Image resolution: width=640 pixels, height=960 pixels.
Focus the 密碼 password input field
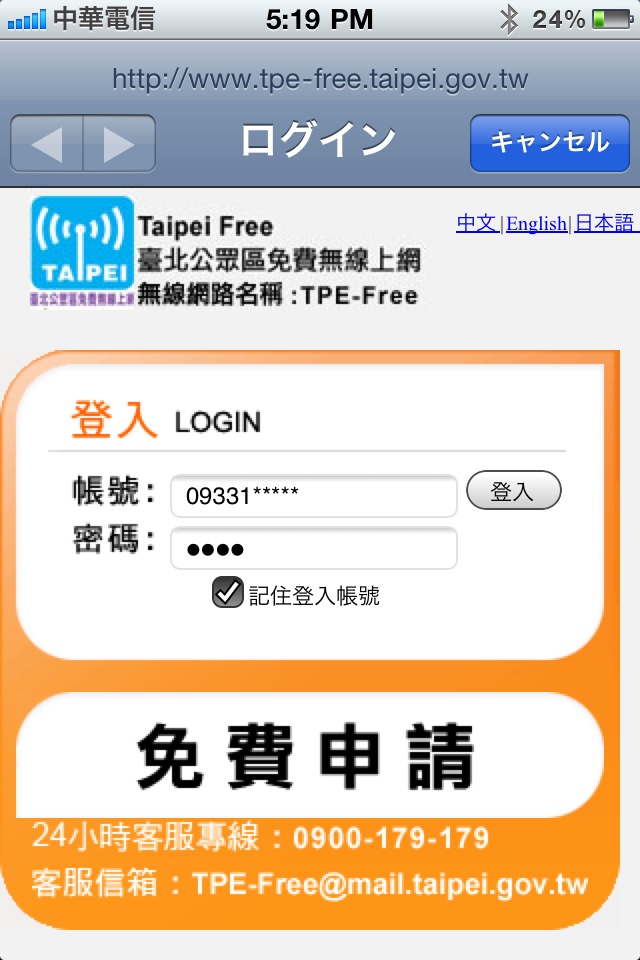coord(314,548)
